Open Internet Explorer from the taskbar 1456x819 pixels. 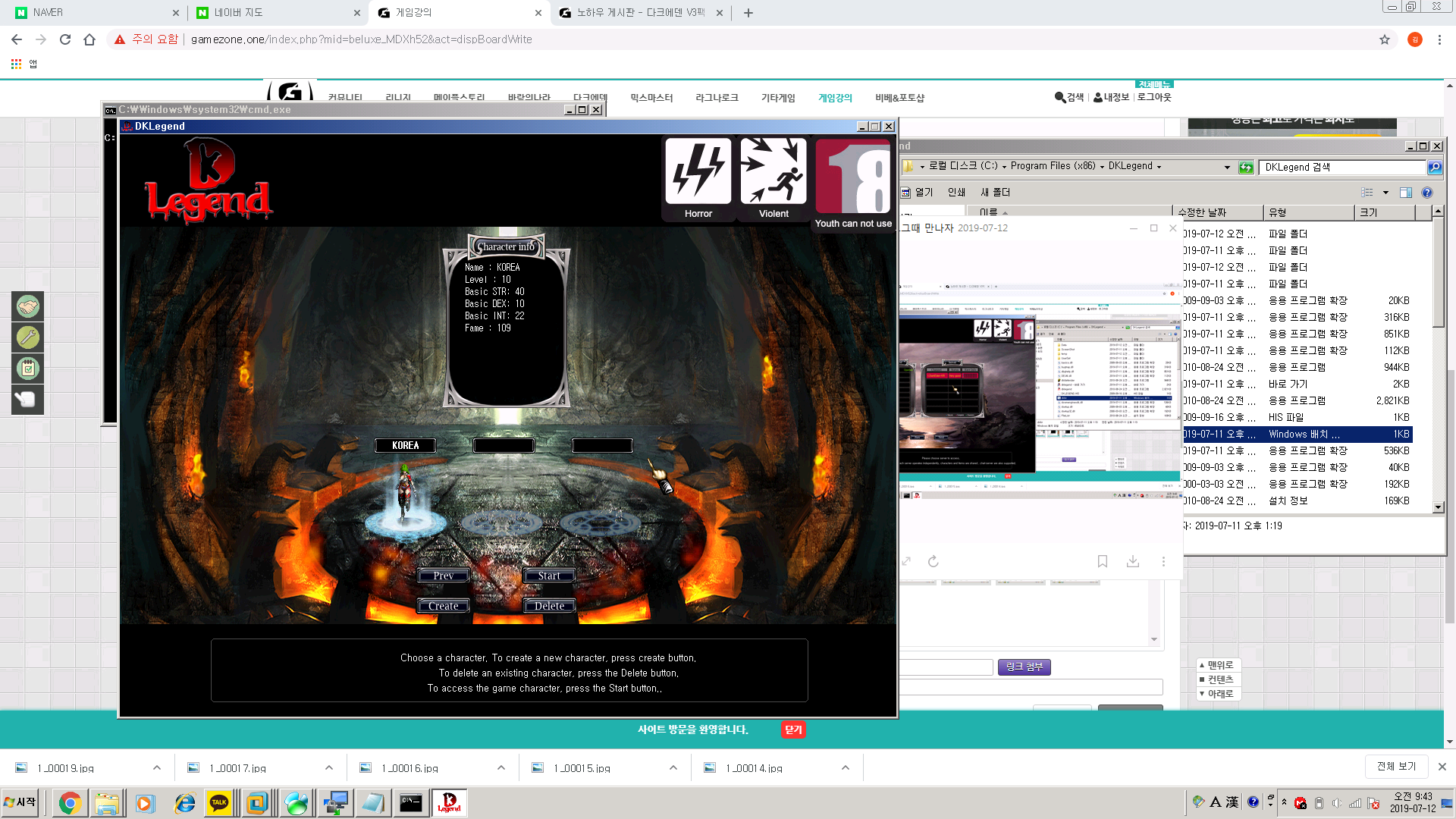pos(184,803)
